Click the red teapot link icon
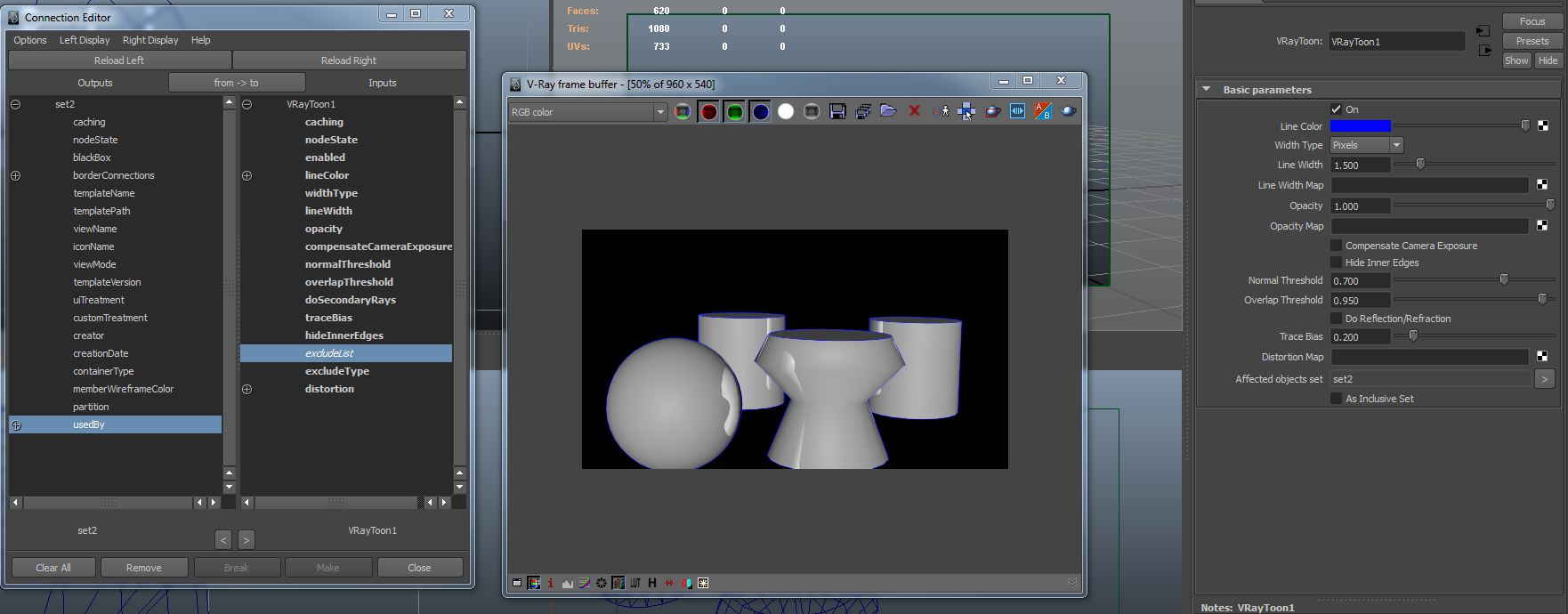The width and height of the screenshot is (1568, 614). click(x=992, y=111)
